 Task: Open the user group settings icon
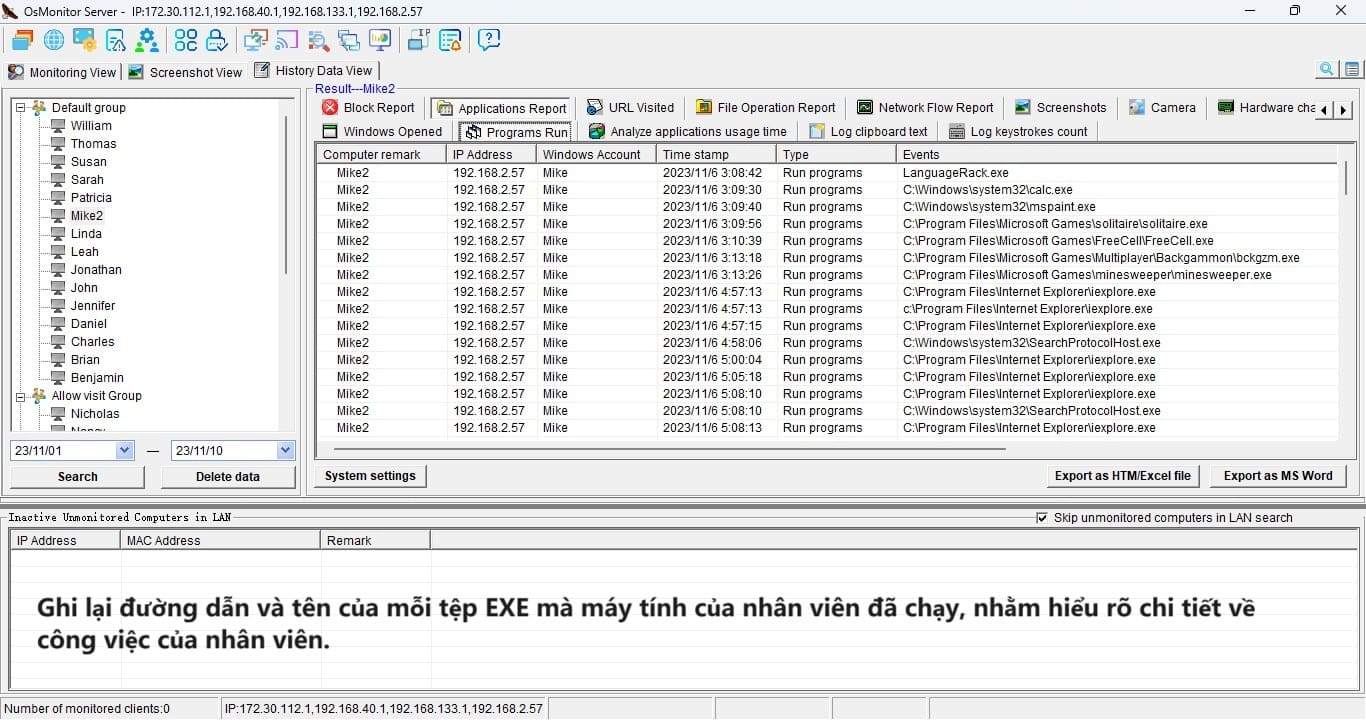click(147, 40)
